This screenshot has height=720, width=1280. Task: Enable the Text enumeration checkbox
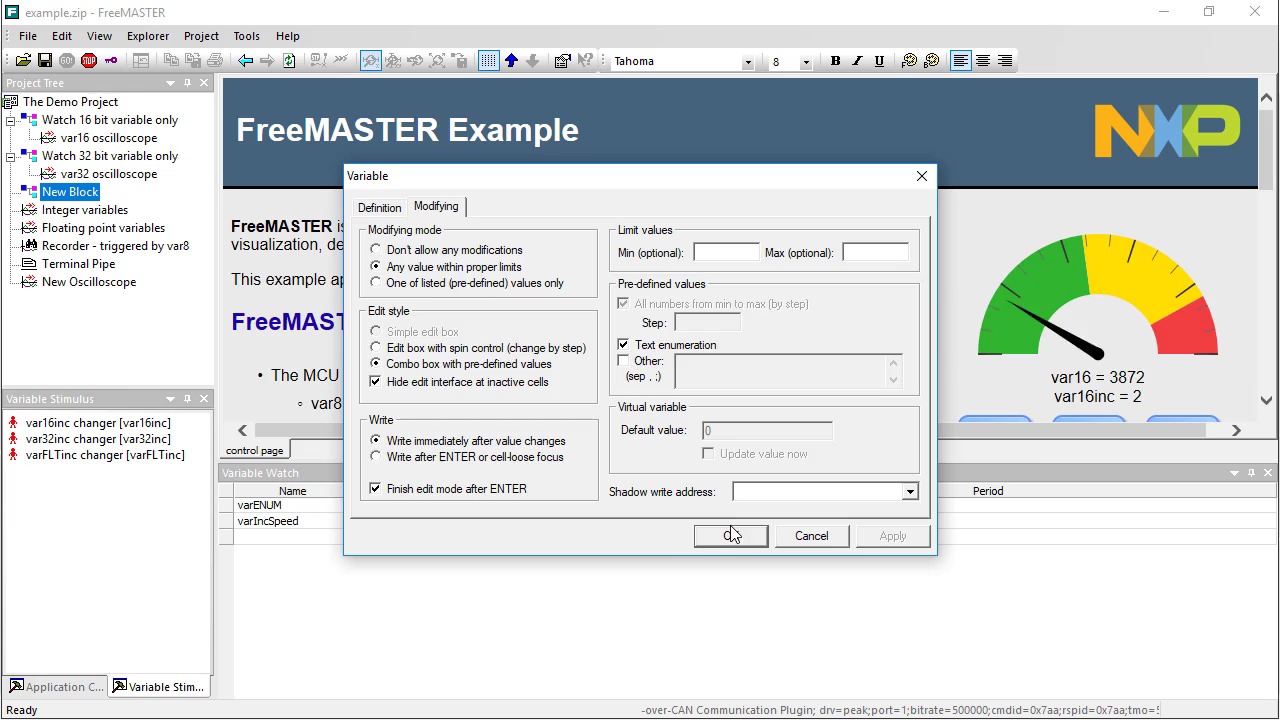tap(623, 345)
